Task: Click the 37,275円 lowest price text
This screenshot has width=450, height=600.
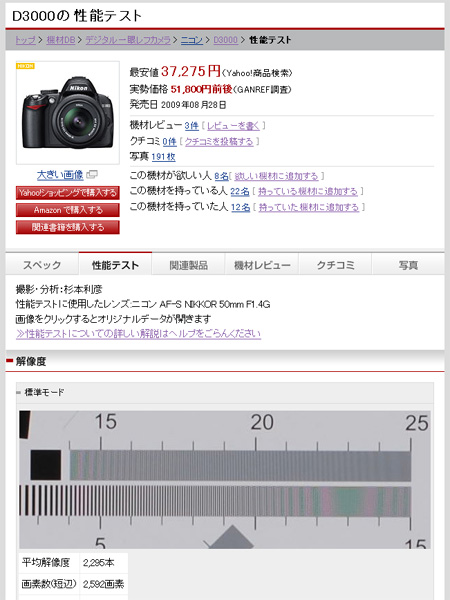Action: pos(191,71)
